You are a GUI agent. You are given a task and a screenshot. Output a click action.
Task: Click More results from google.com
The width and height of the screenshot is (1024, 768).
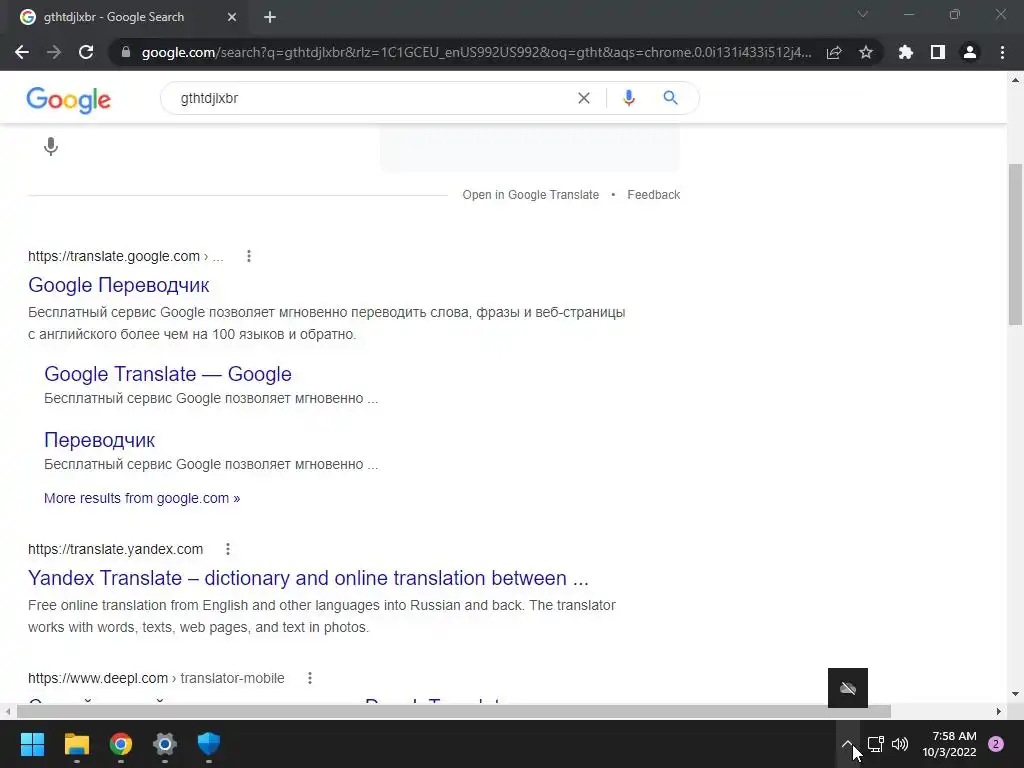point(142,498)
